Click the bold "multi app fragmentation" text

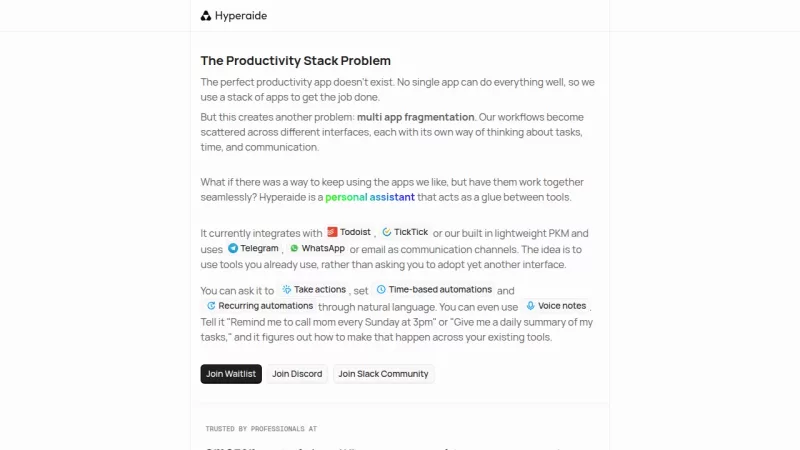coord(415,117)
